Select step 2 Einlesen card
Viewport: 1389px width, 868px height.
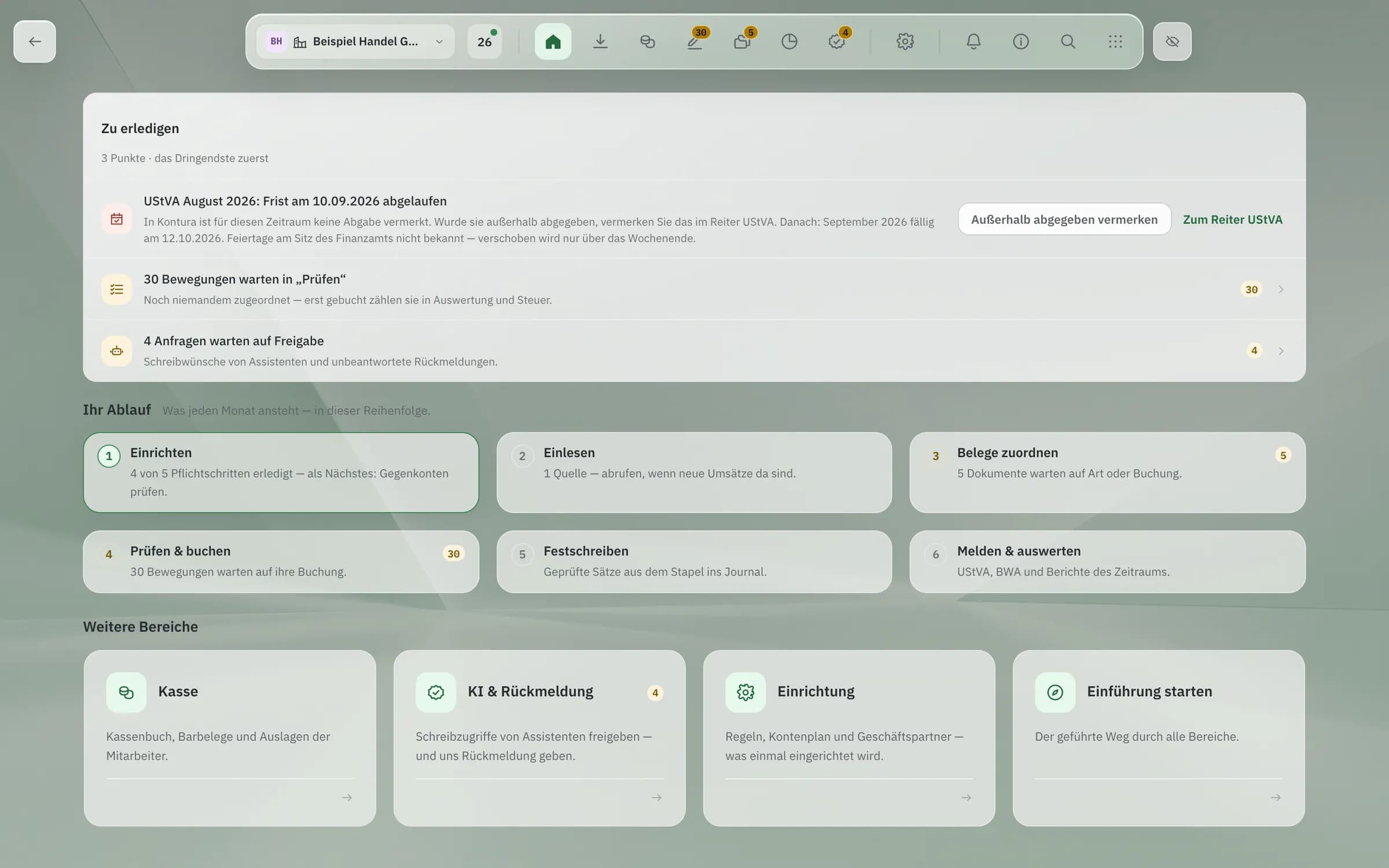[694, 472]
